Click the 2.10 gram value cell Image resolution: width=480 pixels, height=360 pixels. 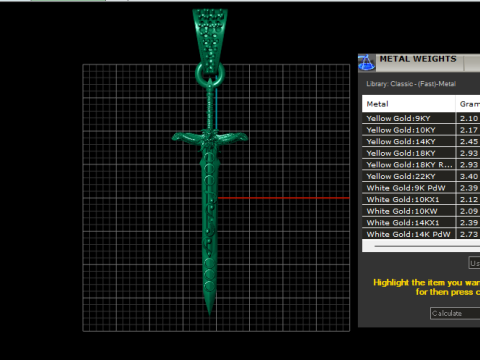[468, 118]
